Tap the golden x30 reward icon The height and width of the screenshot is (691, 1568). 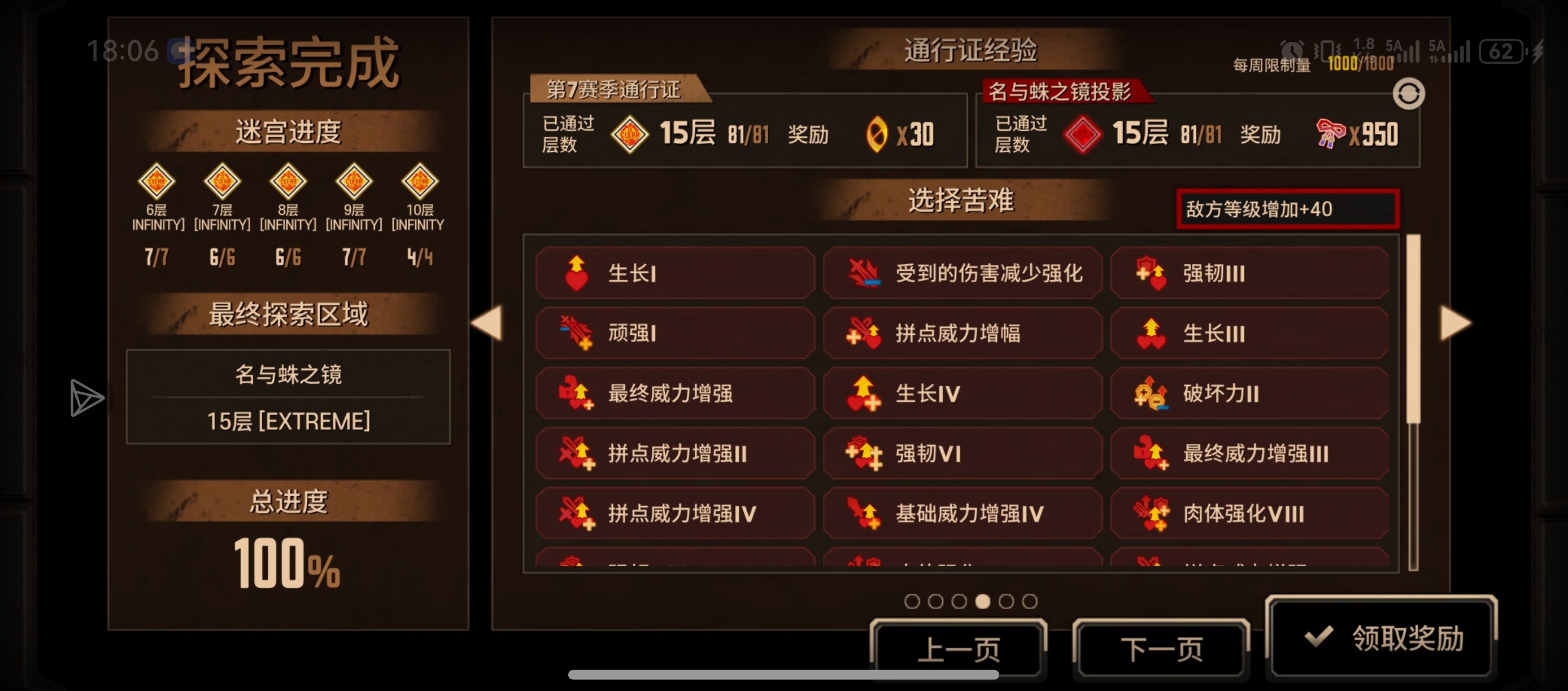point(877,134)
